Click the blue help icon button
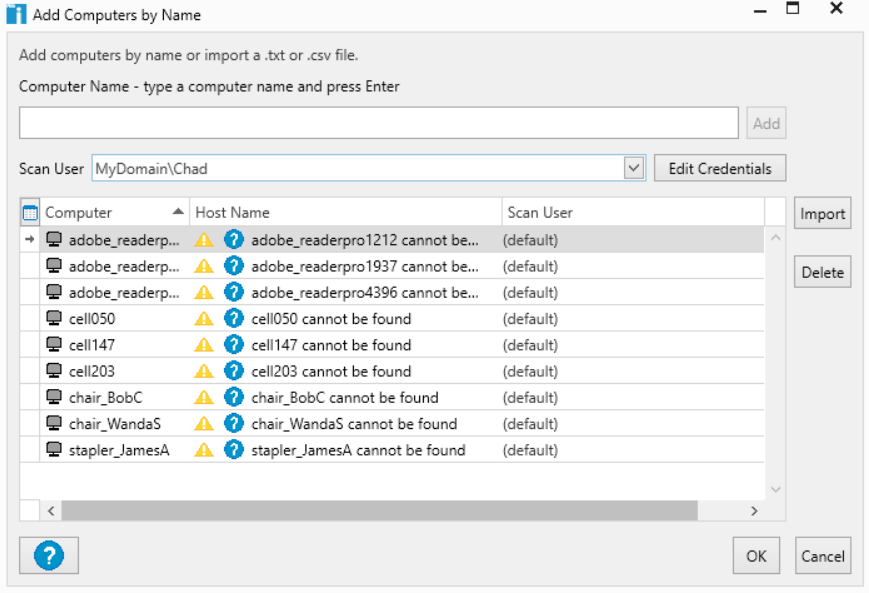 49,555
